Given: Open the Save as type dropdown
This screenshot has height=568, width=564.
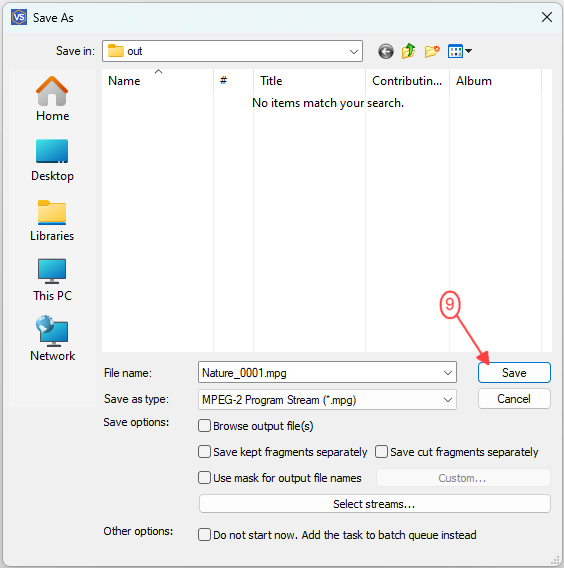Looking at the screenshot, I should tap(327, 400).
